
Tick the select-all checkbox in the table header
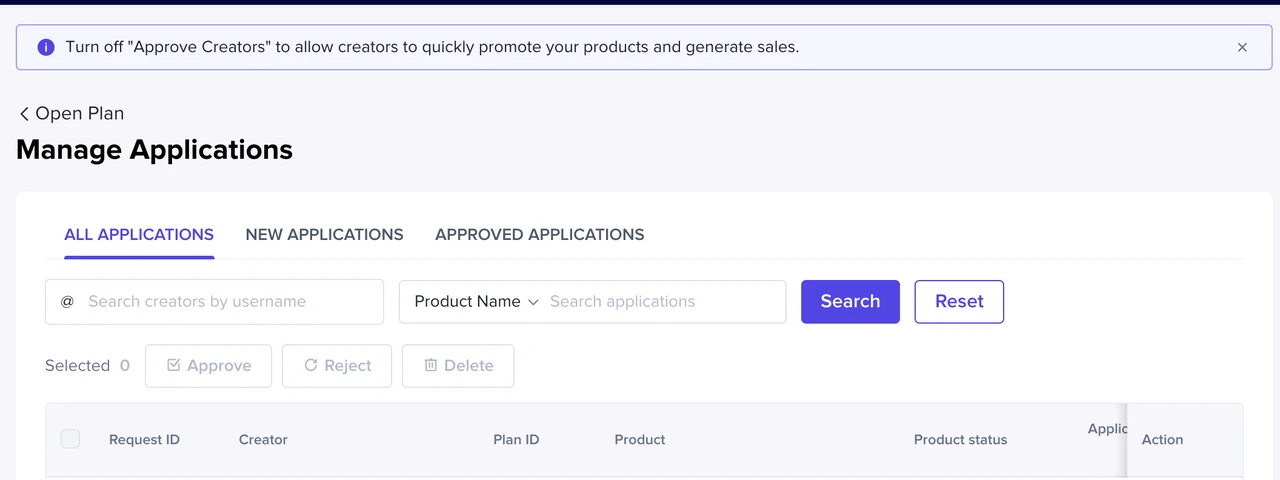tap(70, 439)
